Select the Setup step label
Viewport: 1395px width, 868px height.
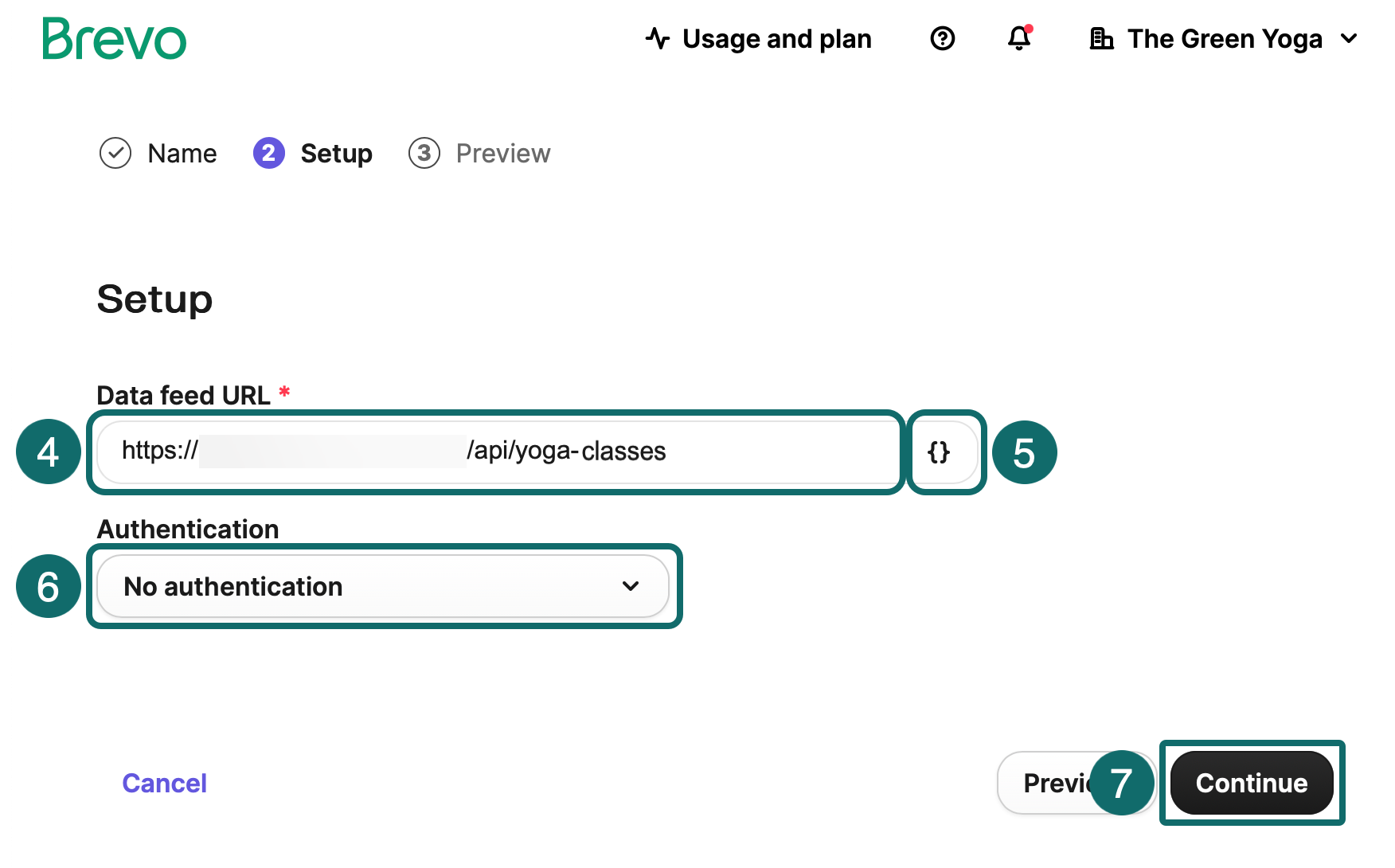(x=336, y=153)
